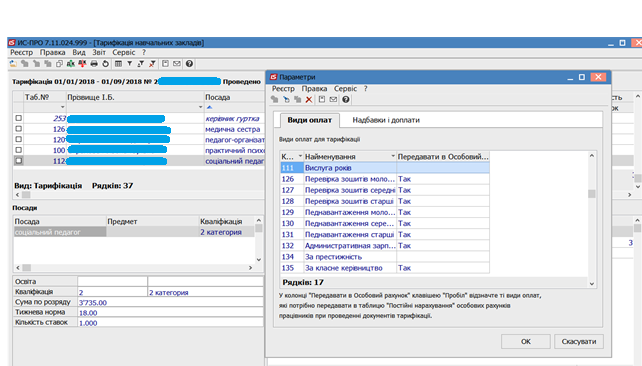642x366 pixels.
Task: Open Реєстр menu in Параметри window
Action: tap(283, 88)
